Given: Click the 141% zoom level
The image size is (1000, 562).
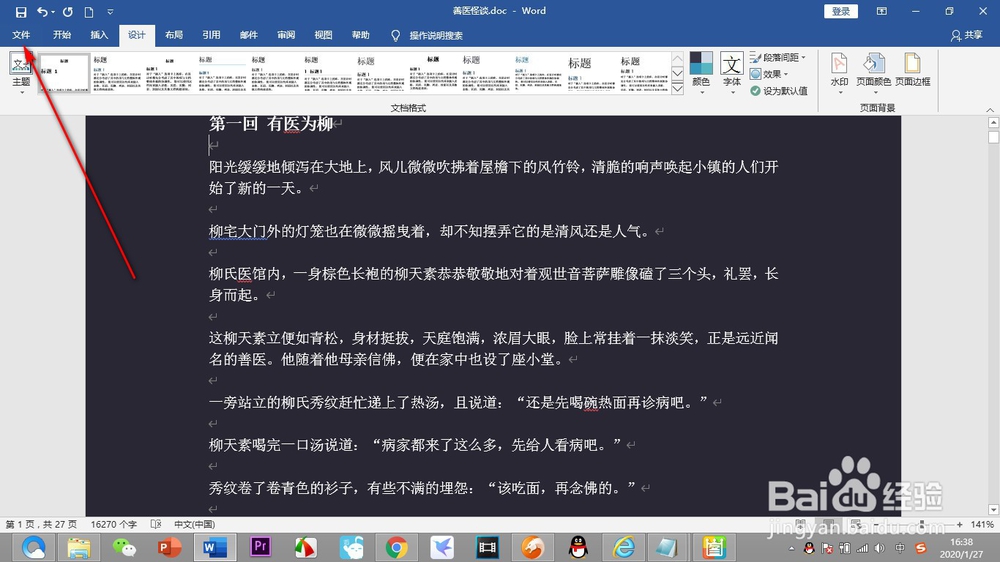Looking at the screenshot, I should (x=982, y=524).
